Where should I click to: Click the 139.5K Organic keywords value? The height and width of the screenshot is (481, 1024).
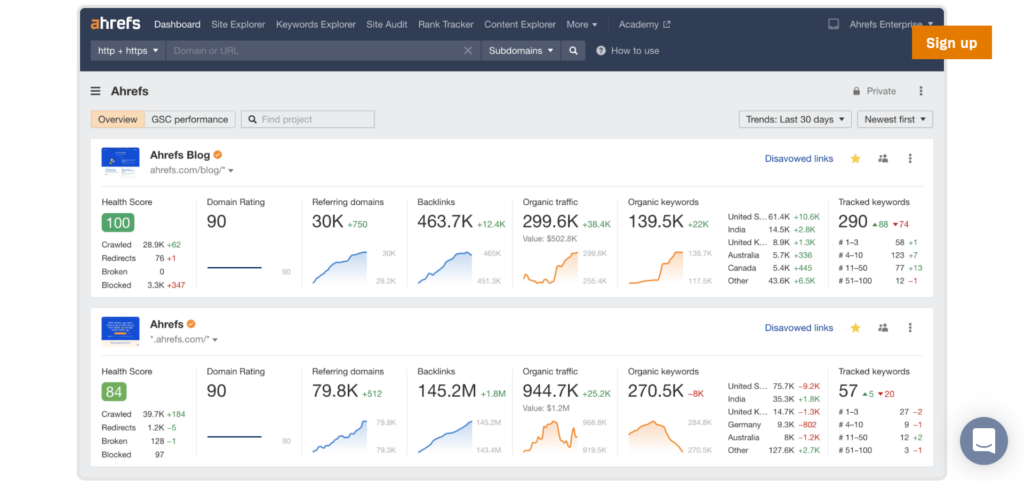[656, 222]
